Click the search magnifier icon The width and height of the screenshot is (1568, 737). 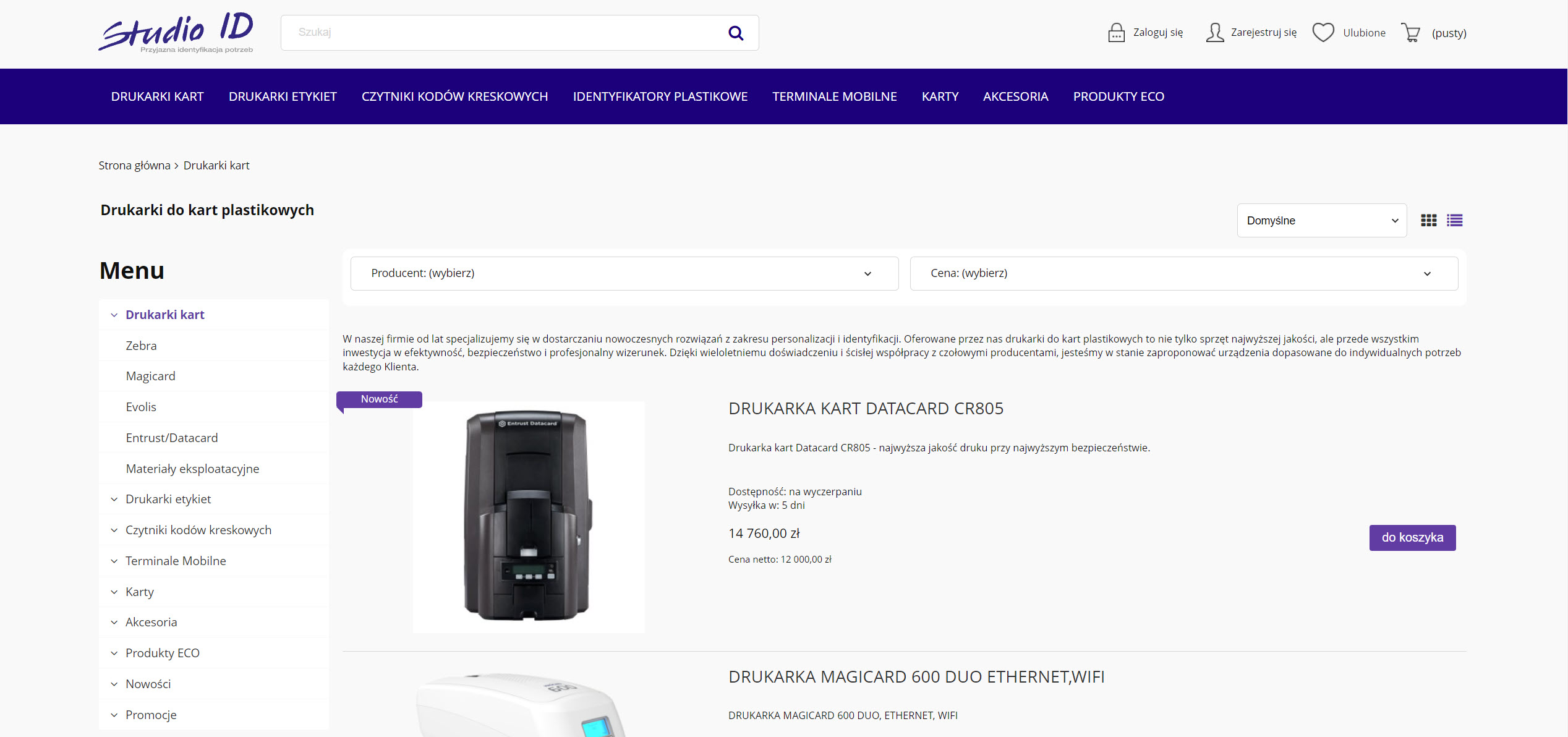tap(735, 33)
